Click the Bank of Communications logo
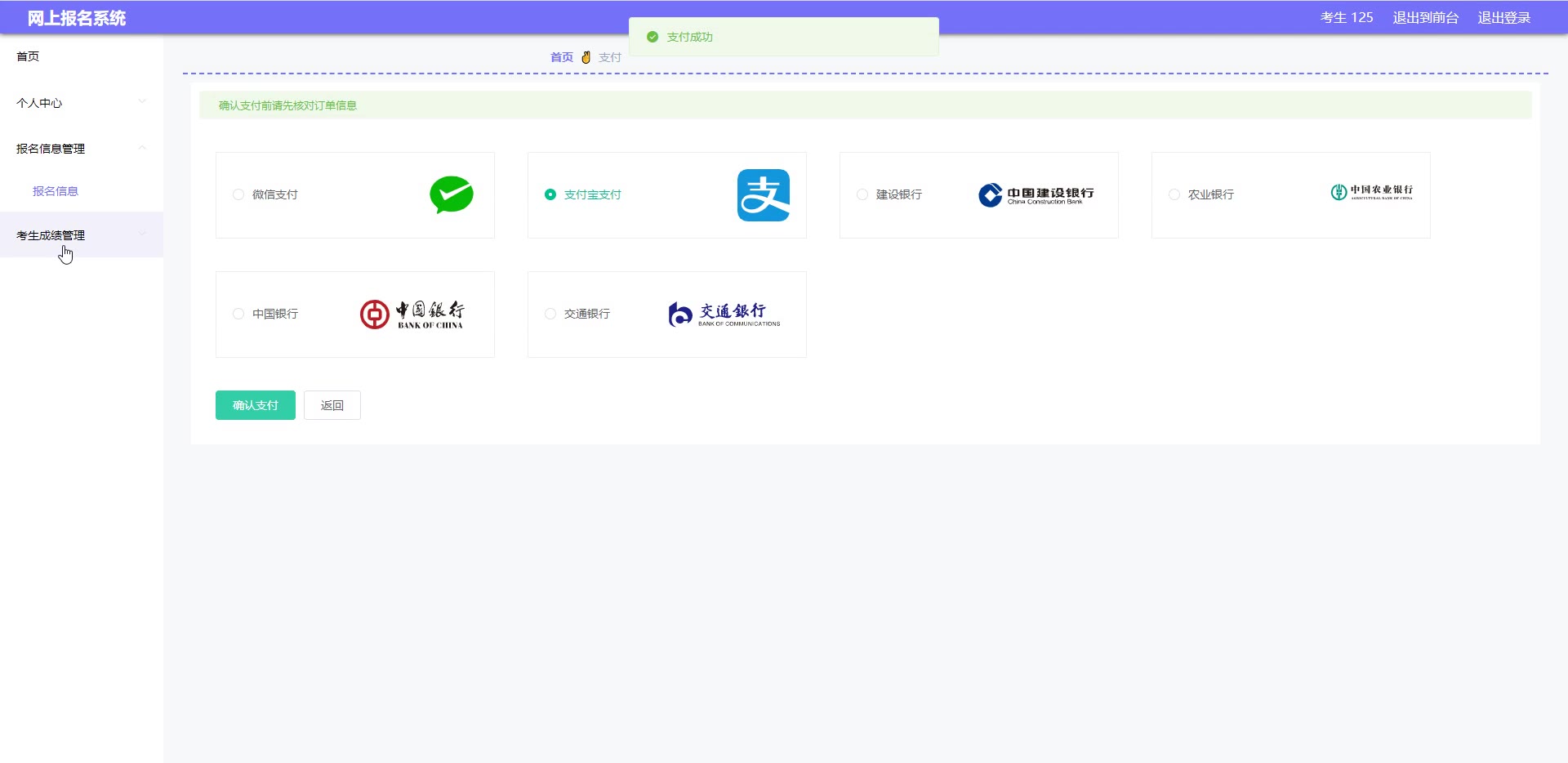This screenshot has height=763, width=1568. (x=724, y=314)
